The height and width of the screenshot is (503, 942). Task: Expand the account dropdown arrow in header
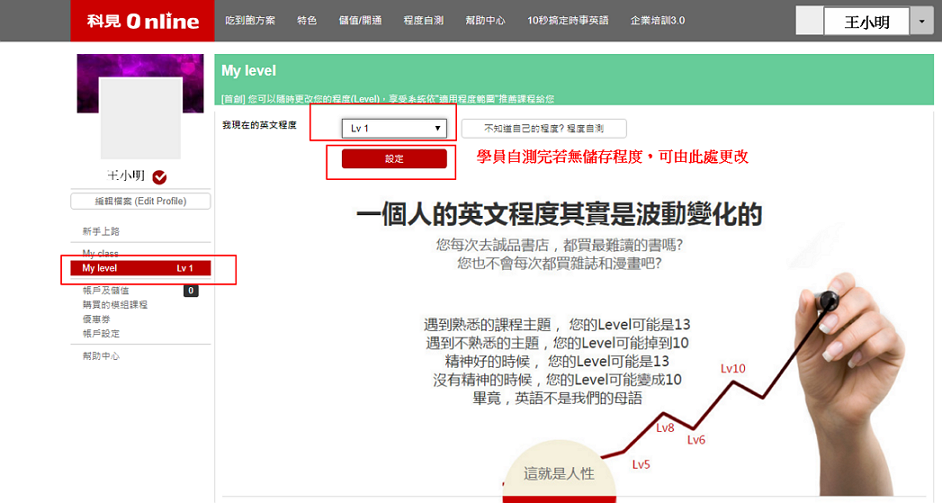[x=922, y=22]
